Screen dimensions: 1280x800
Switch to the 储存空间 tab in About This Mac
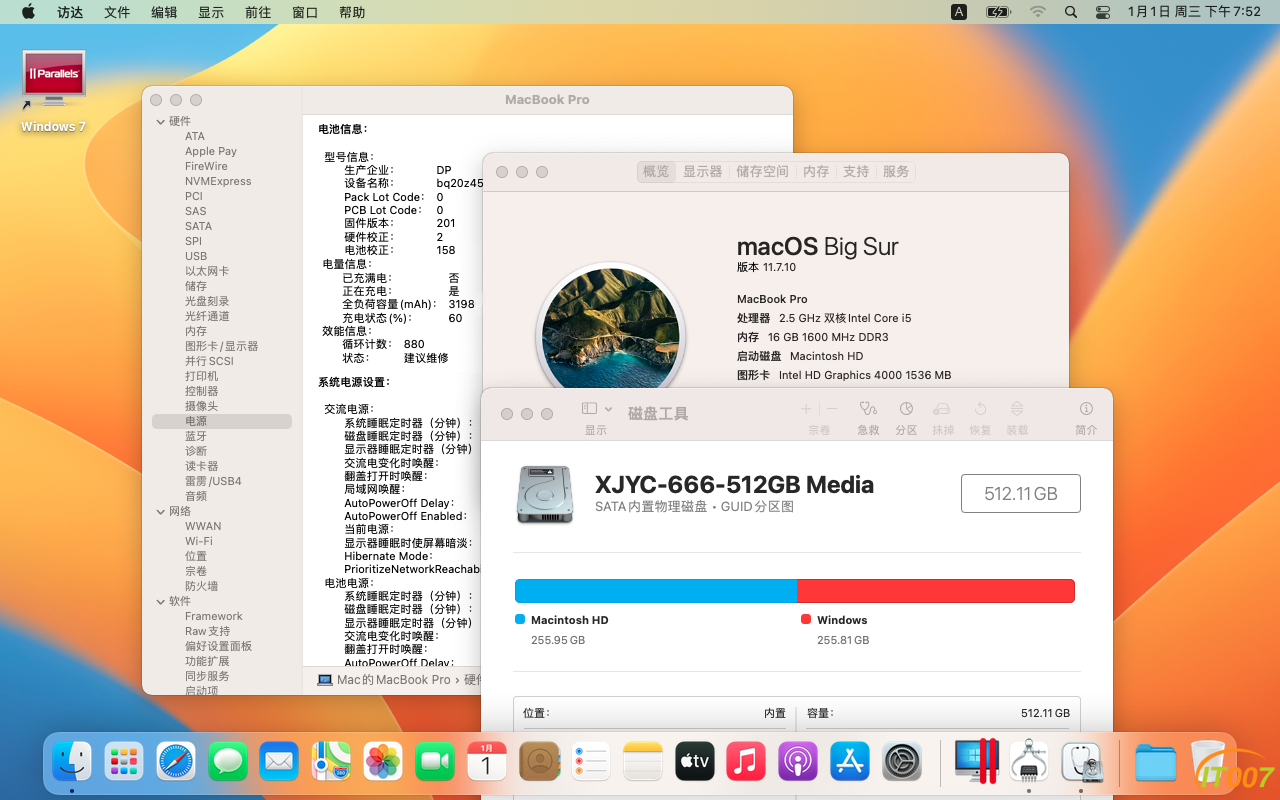tap(762, 172)
